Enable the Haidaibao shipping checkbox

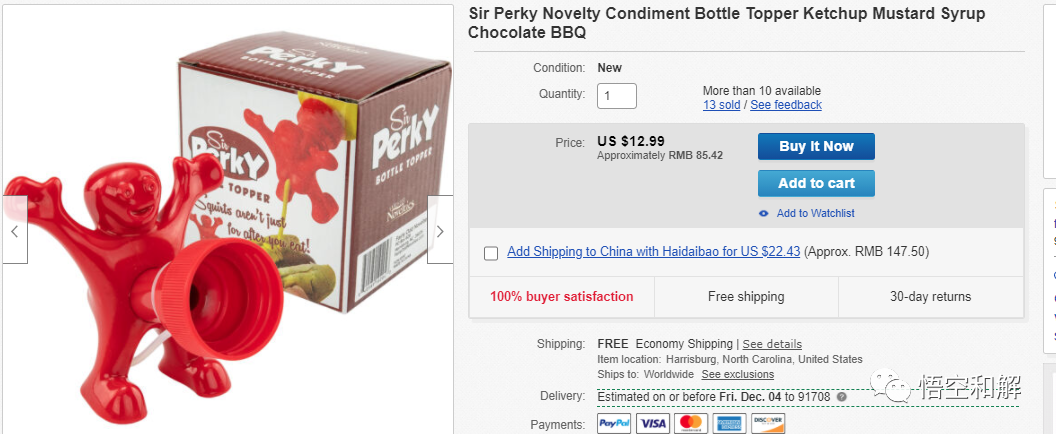(x=491, y=253)
